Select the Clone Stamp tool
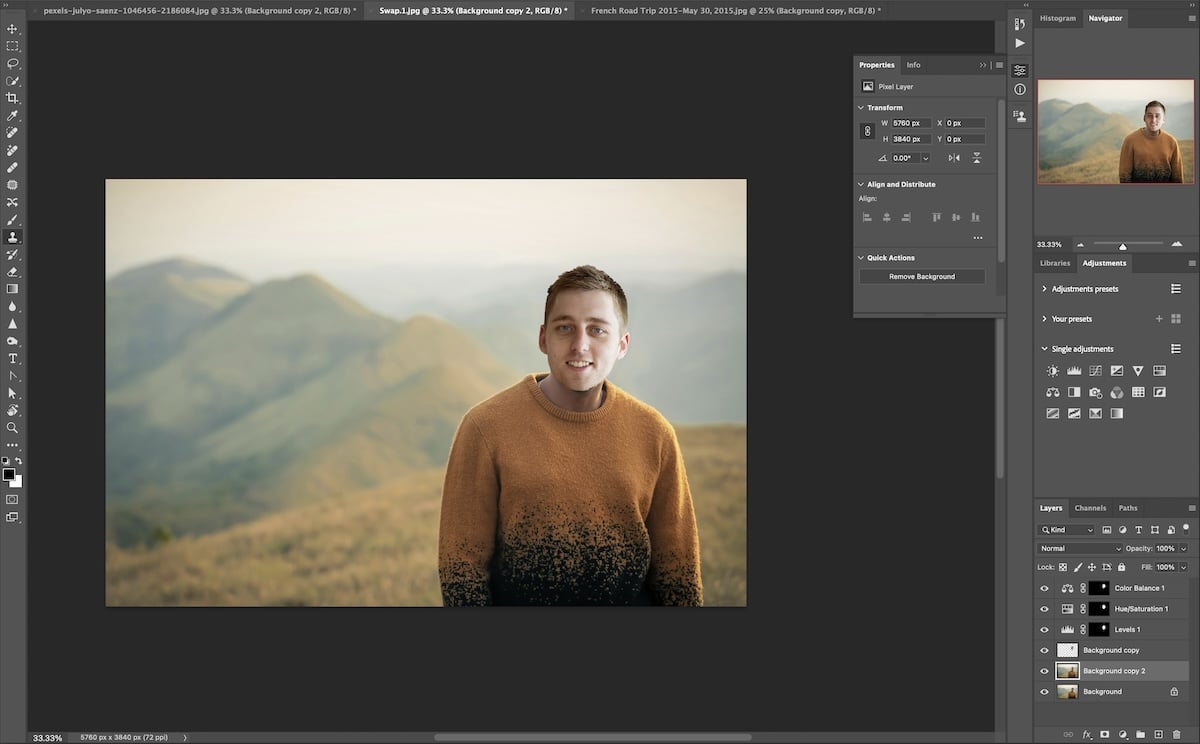The width and height of the screenshot is (1200, 744). coord(13,237)
